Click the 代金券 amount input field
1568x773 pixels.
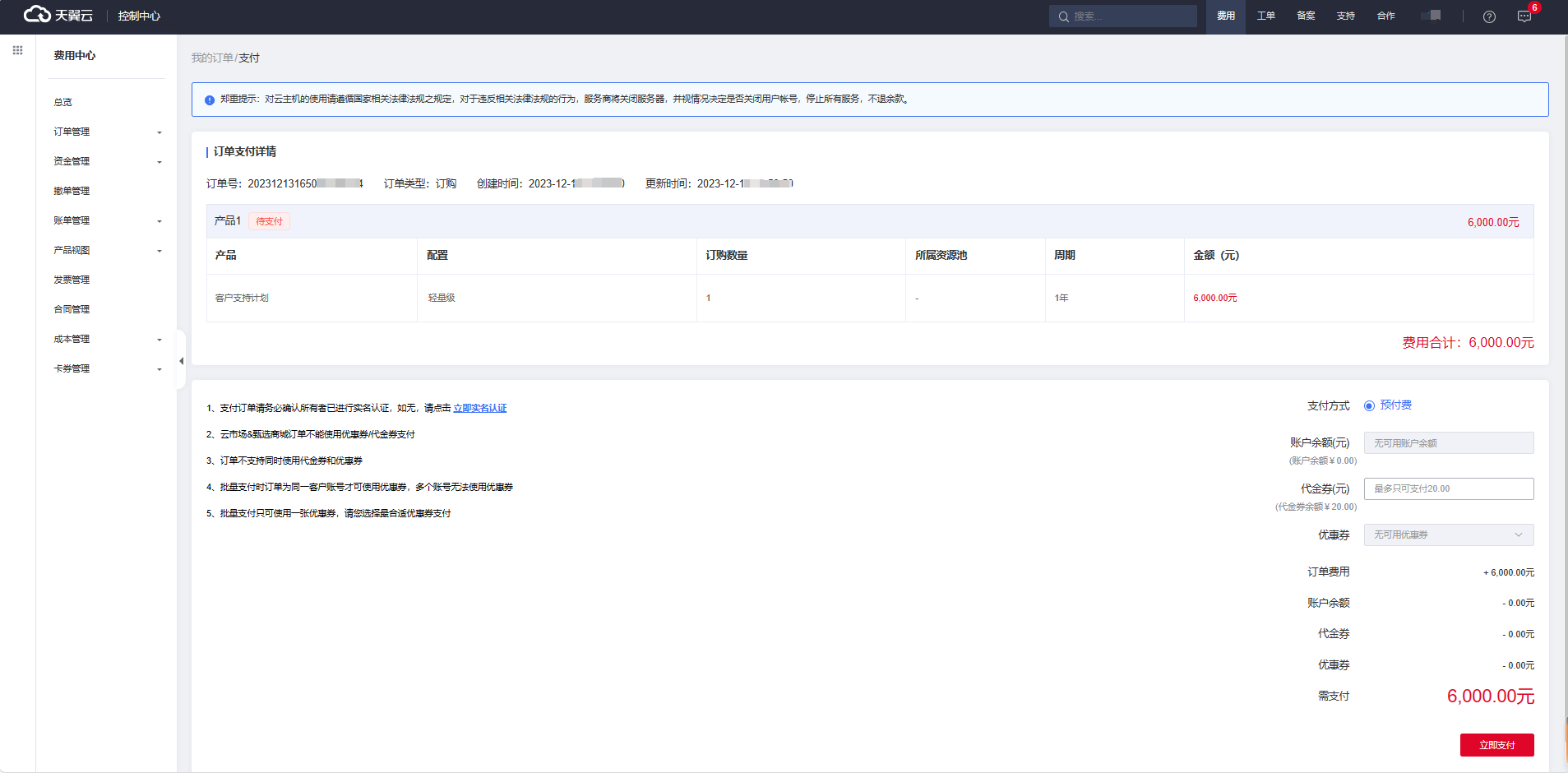click(x=1448, y=488)
